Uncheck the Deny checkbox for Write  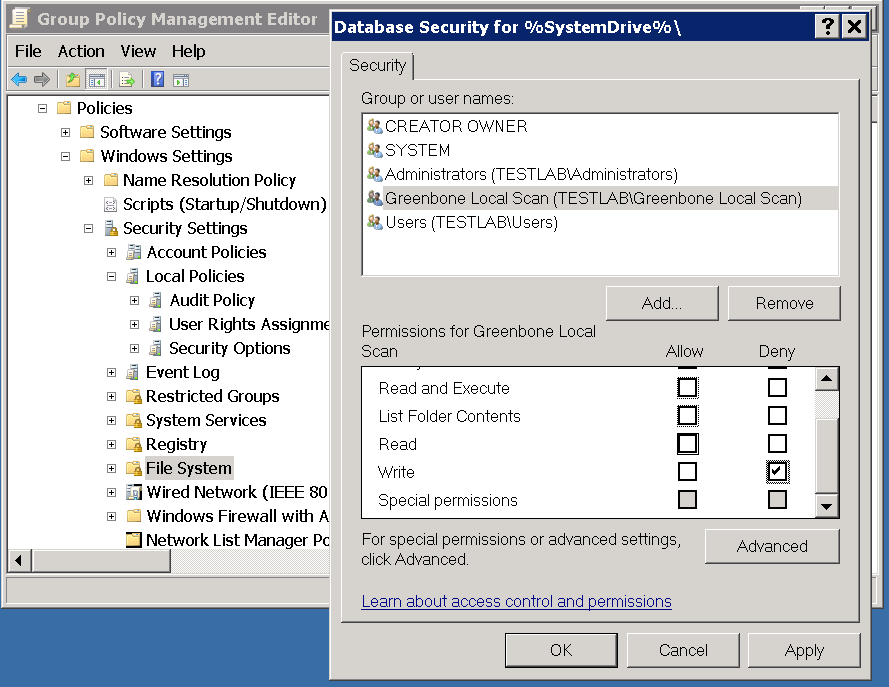click(777, 471)
